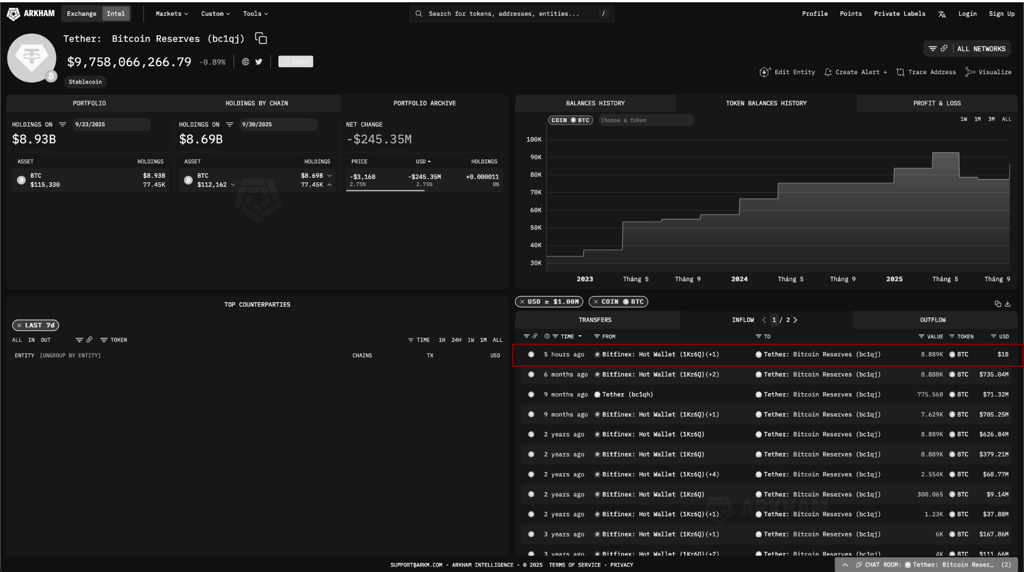Copy the transfers table using copy icon
The height and width of the screenshot is (572, 1024).
[997, 304]
